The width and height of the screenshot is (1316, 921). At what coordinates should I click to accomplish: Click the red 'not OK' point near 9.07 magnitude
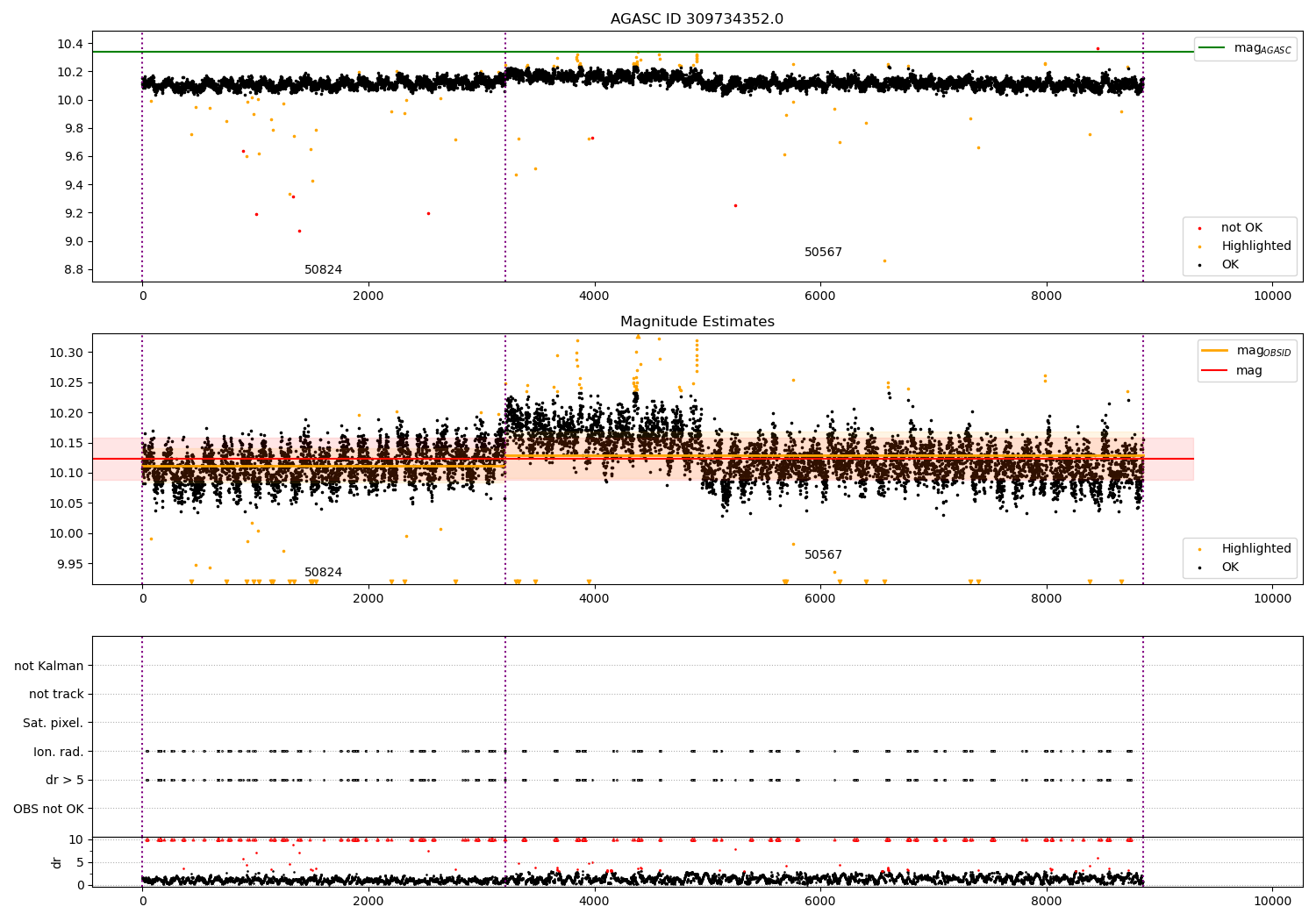pos(299,231)
